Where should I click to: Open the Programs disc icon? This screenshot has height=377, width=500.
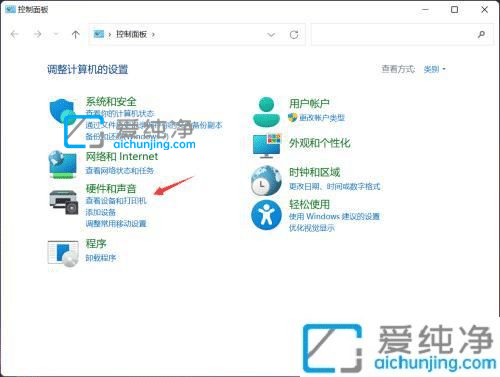(x=63, y=254)
